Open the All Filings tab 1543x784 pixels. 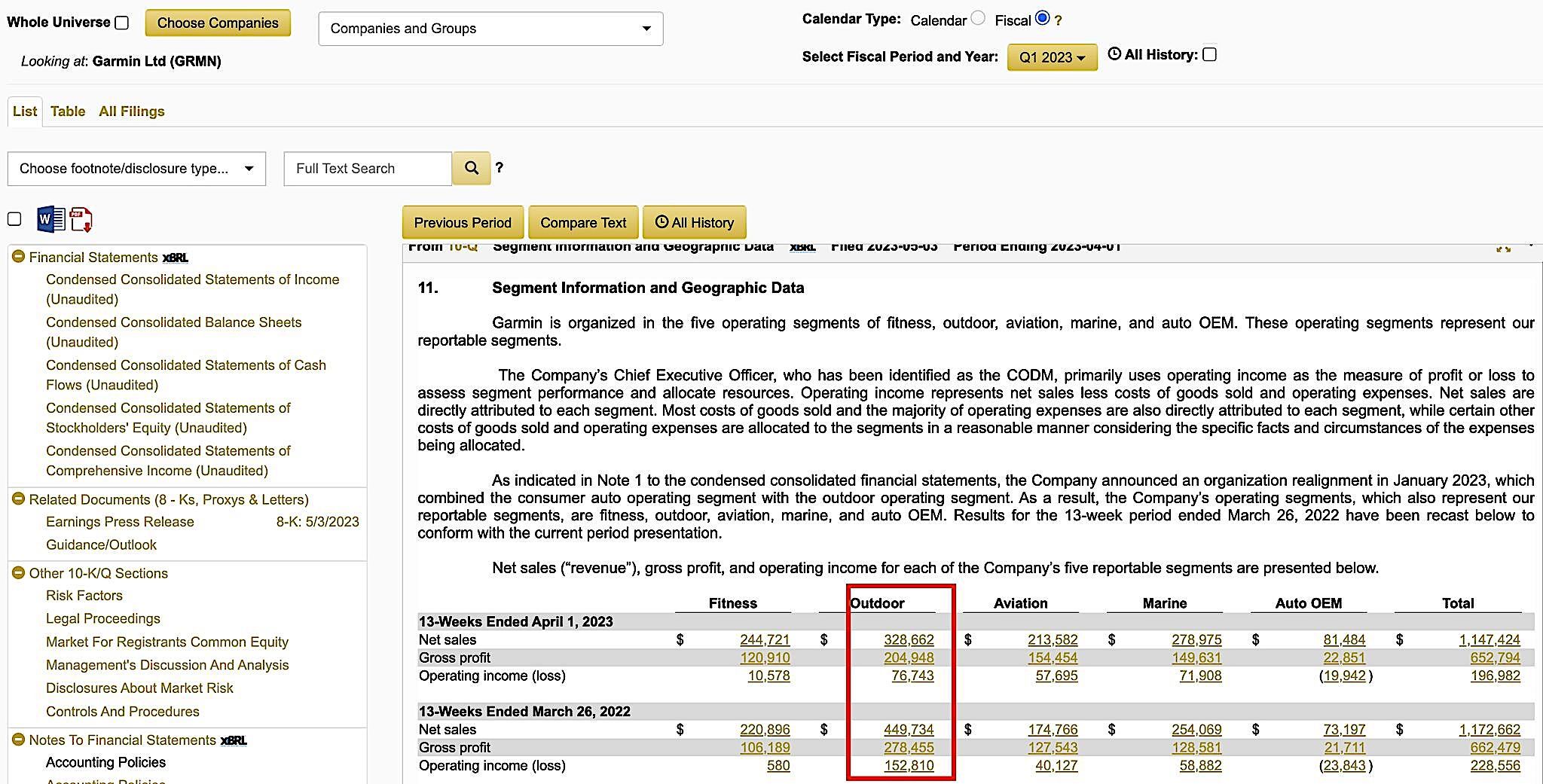point(131,111)
